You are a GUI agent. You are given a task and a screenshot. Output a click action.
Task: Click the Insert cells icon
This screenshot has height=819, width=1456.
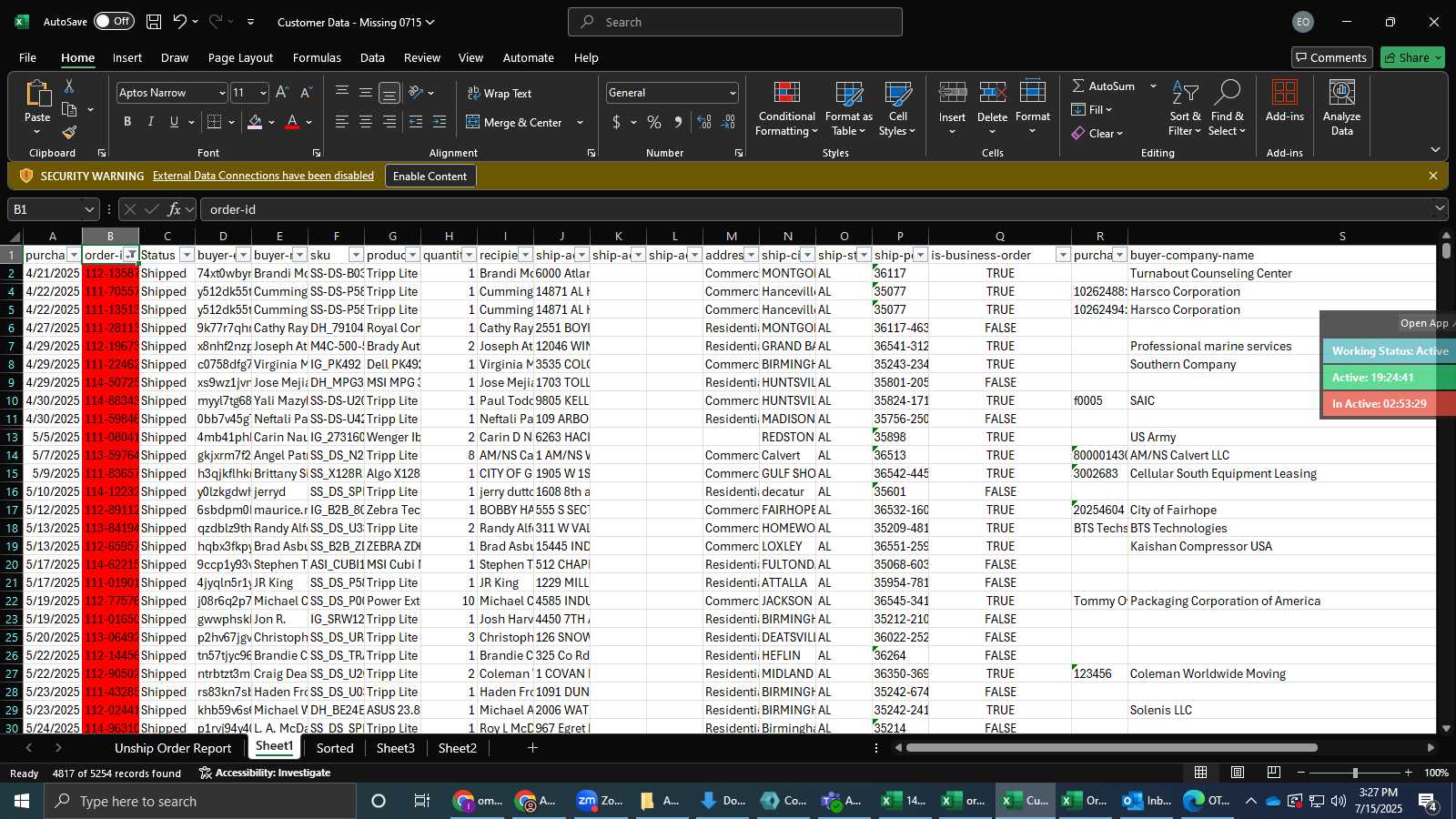(953, 94)
